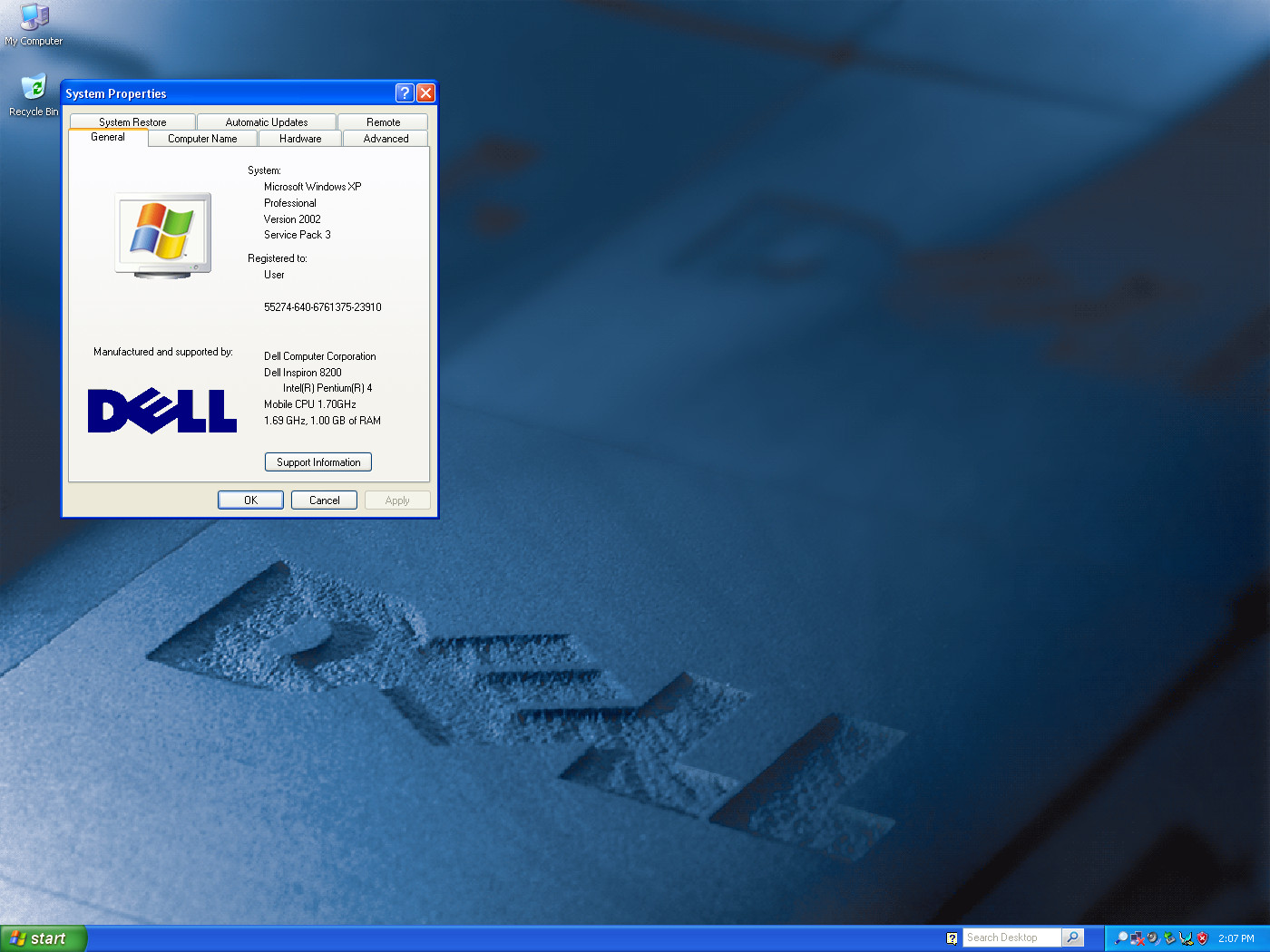This screenshot has width=1270, height=952.
Task: Click the System: label
Action: [265, 170]
